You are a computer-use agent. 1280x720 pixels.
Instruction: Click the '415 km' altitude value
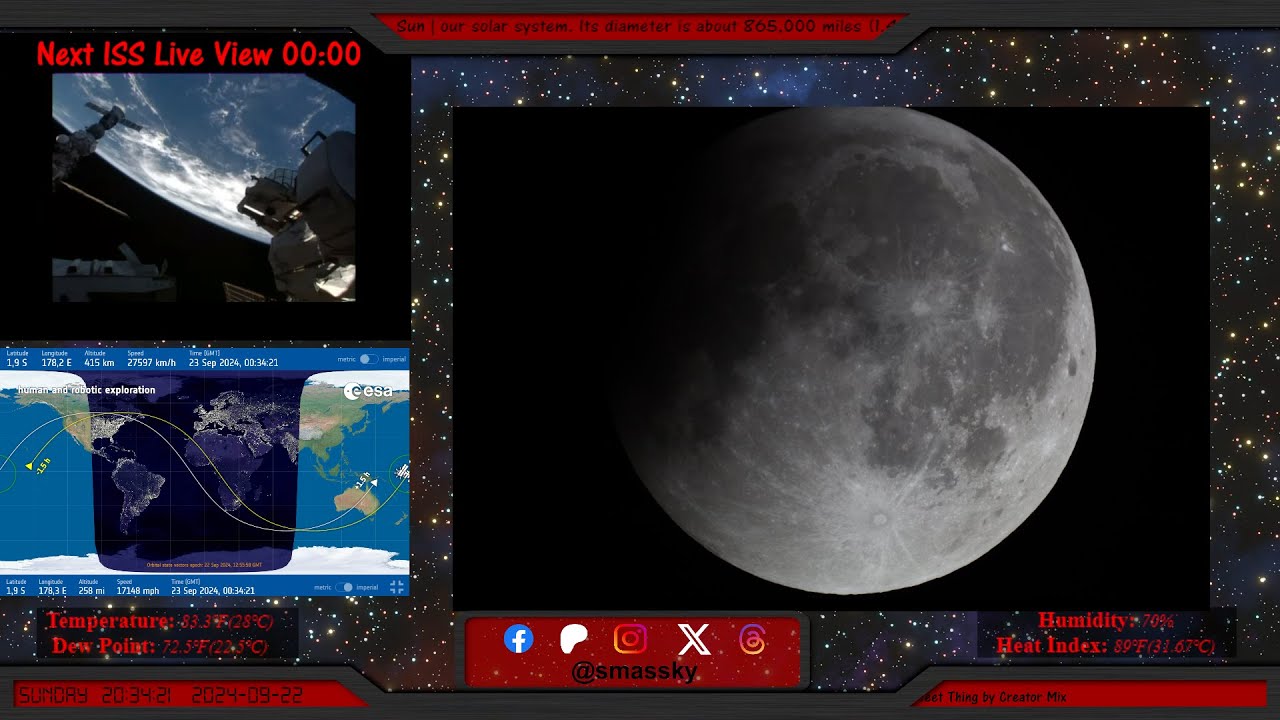pyautogui.click(x=98, y=363)
